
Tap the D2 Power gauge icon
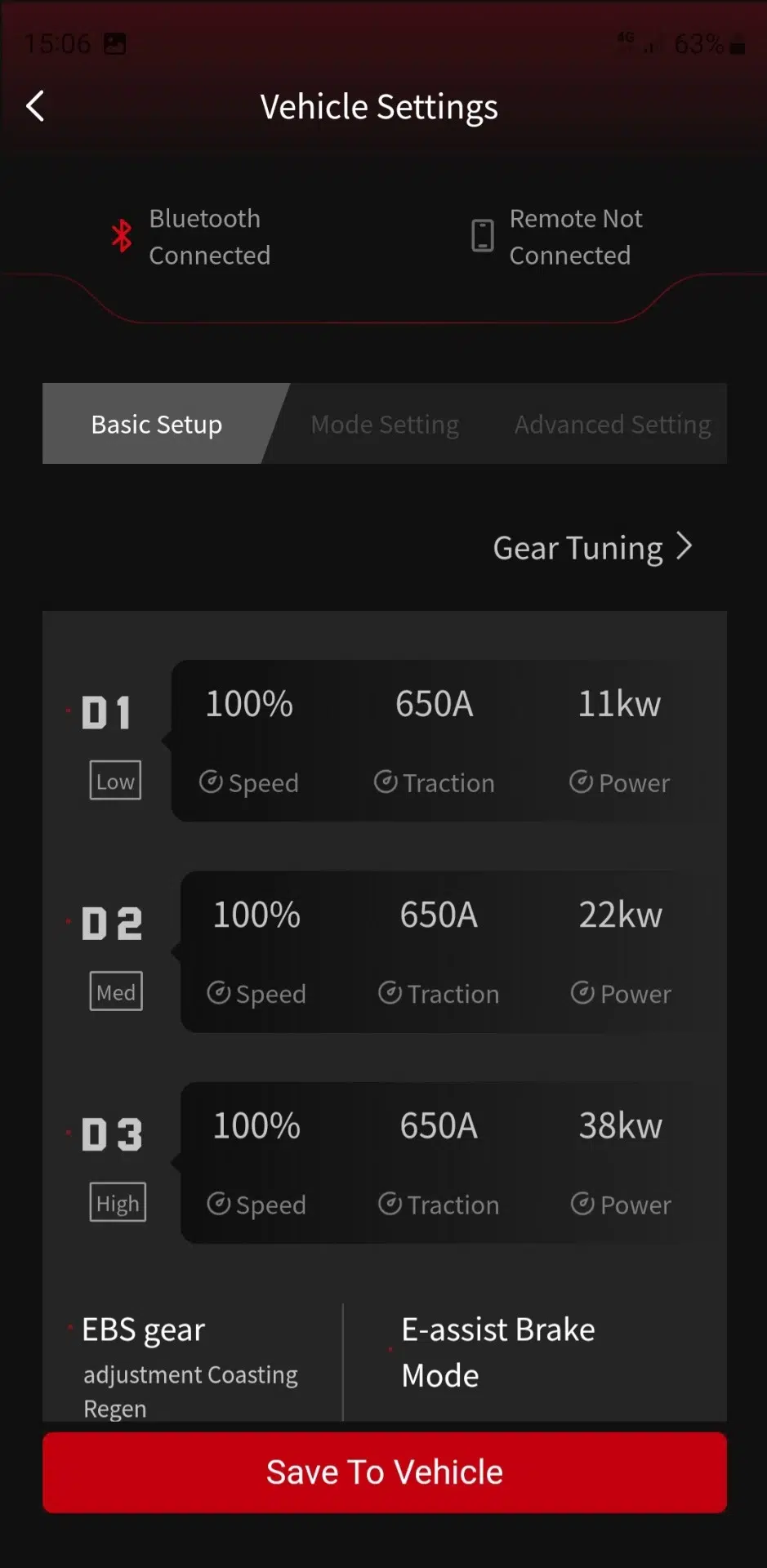(582, 993)
